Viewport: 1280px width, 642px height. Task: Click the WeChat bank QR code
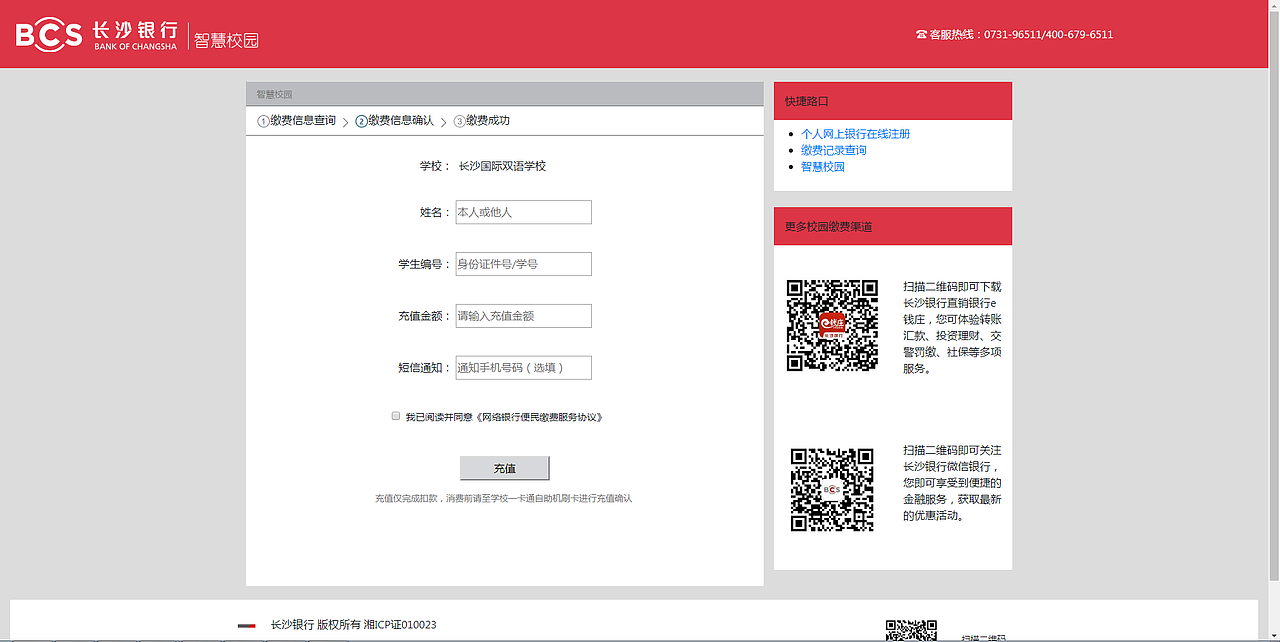point(832,490)
